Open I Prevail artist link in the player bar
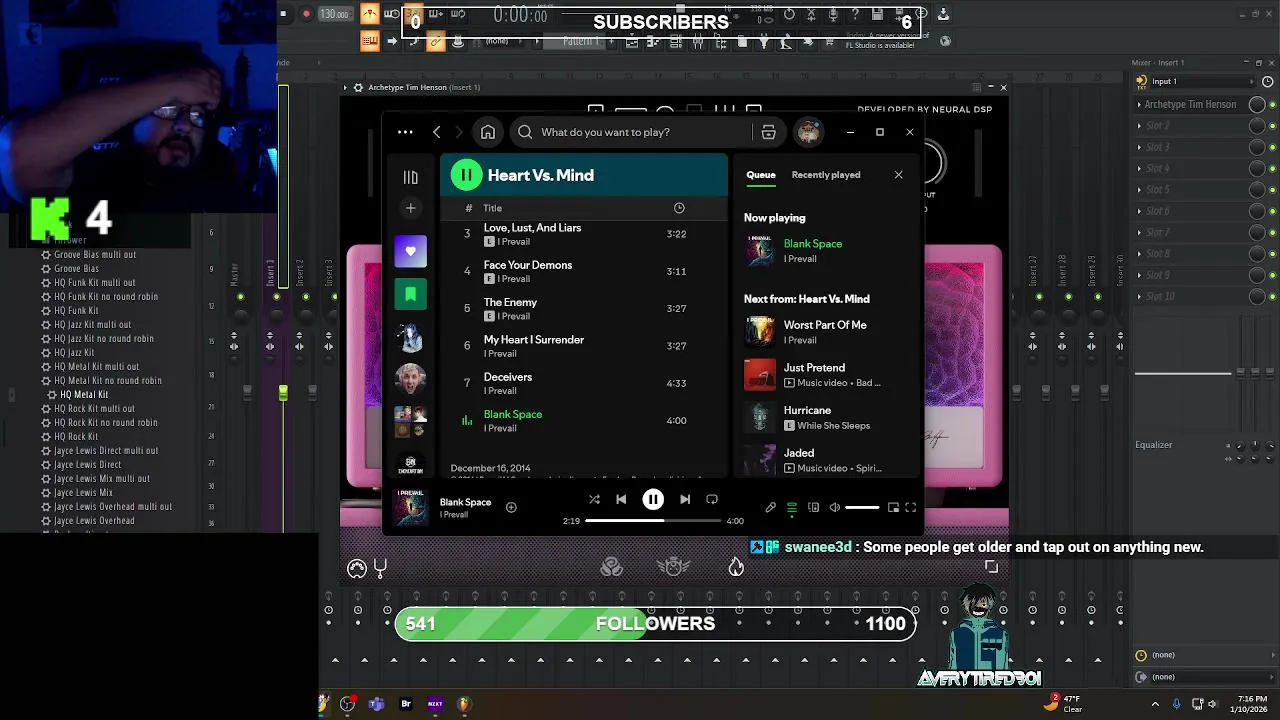Viewport: 1280px width, 720px height. pos(454,515)
